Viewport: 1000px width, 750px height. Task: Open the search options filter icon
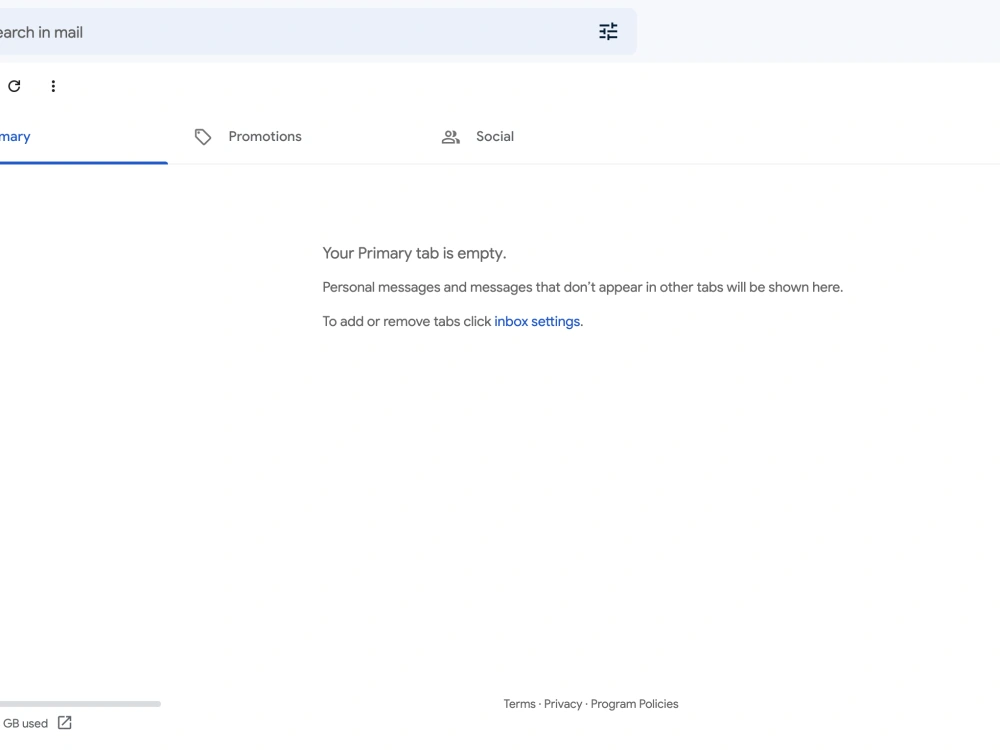coord(608,31)
